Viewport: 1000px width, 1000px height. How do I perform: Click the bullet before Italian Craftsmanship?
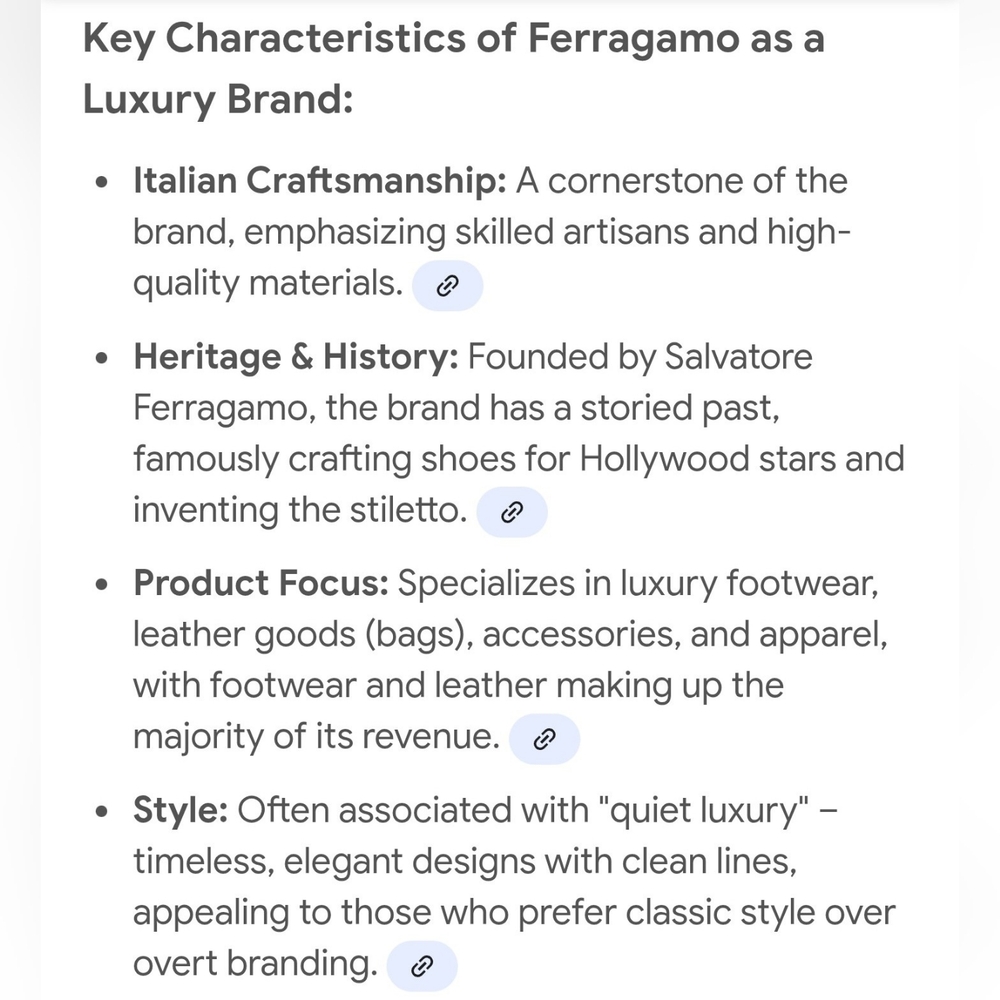coord(101,183)
